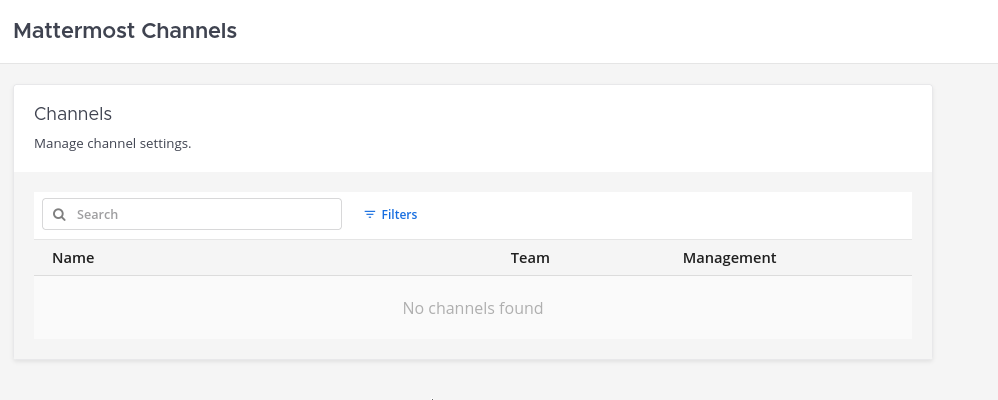This screenshot has width=998, height=400.
Task: Click the gray background right of the Channels panel
Action: [x=965, y=220]
